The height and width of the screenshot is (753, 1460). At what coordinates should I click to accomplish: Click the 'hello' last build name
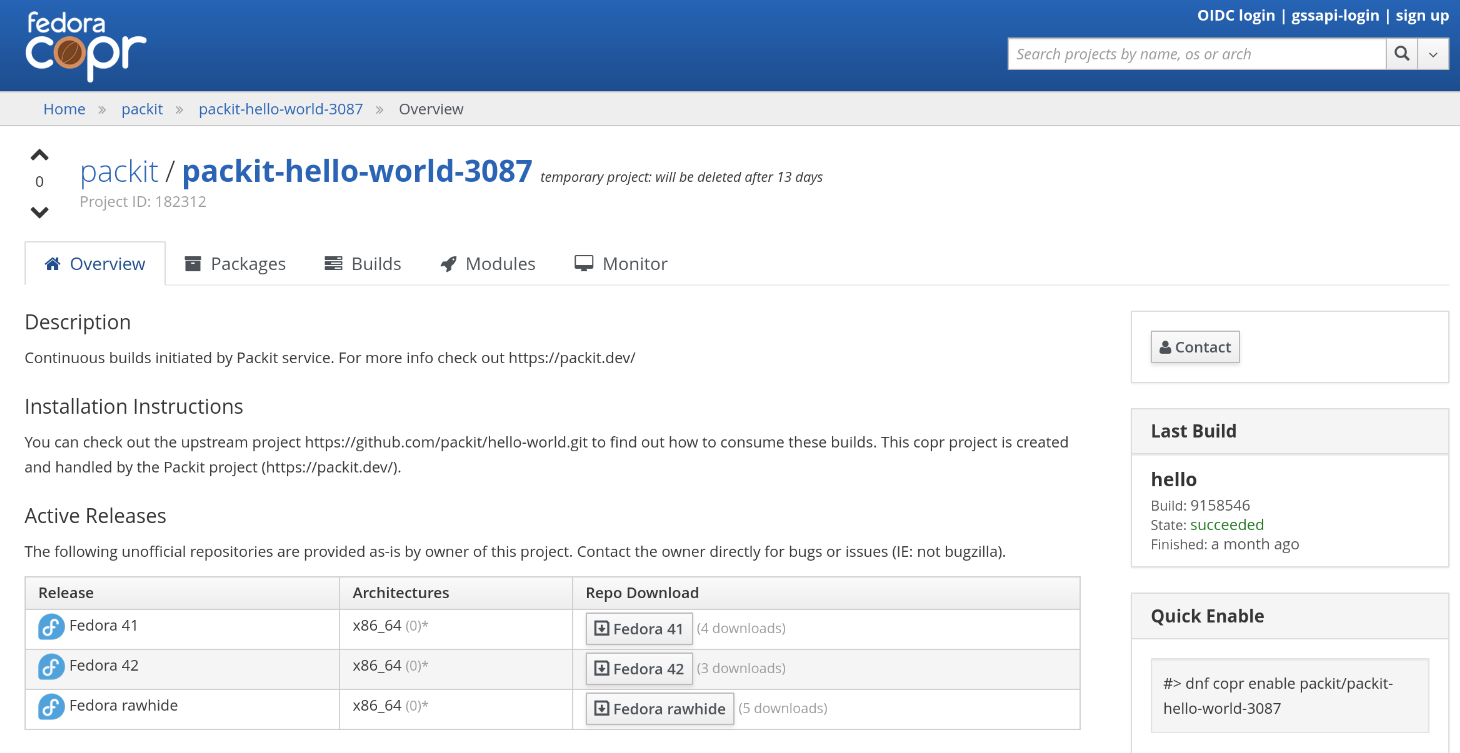tap(1174, 479)
